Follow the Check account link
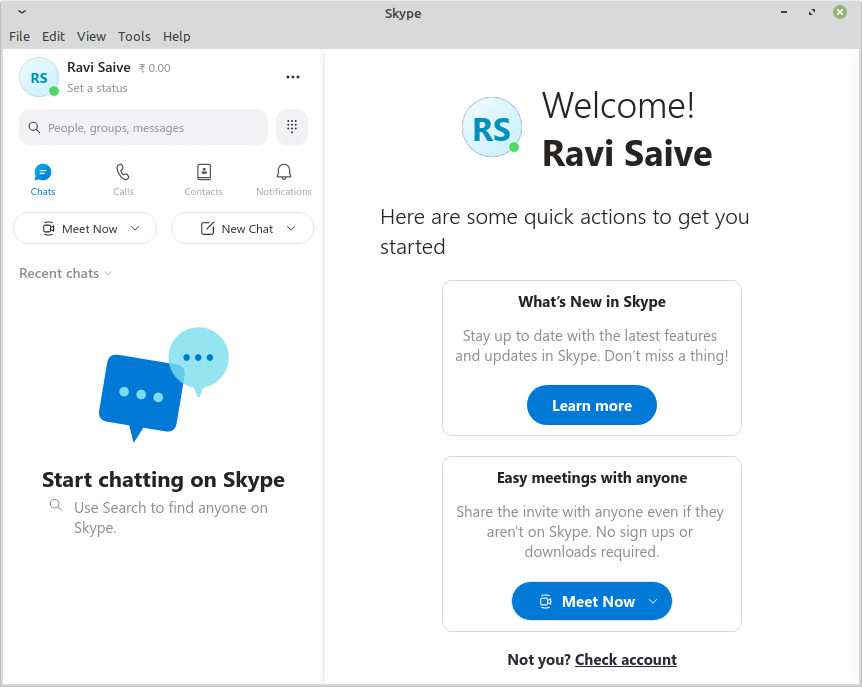 click(626, 659)
